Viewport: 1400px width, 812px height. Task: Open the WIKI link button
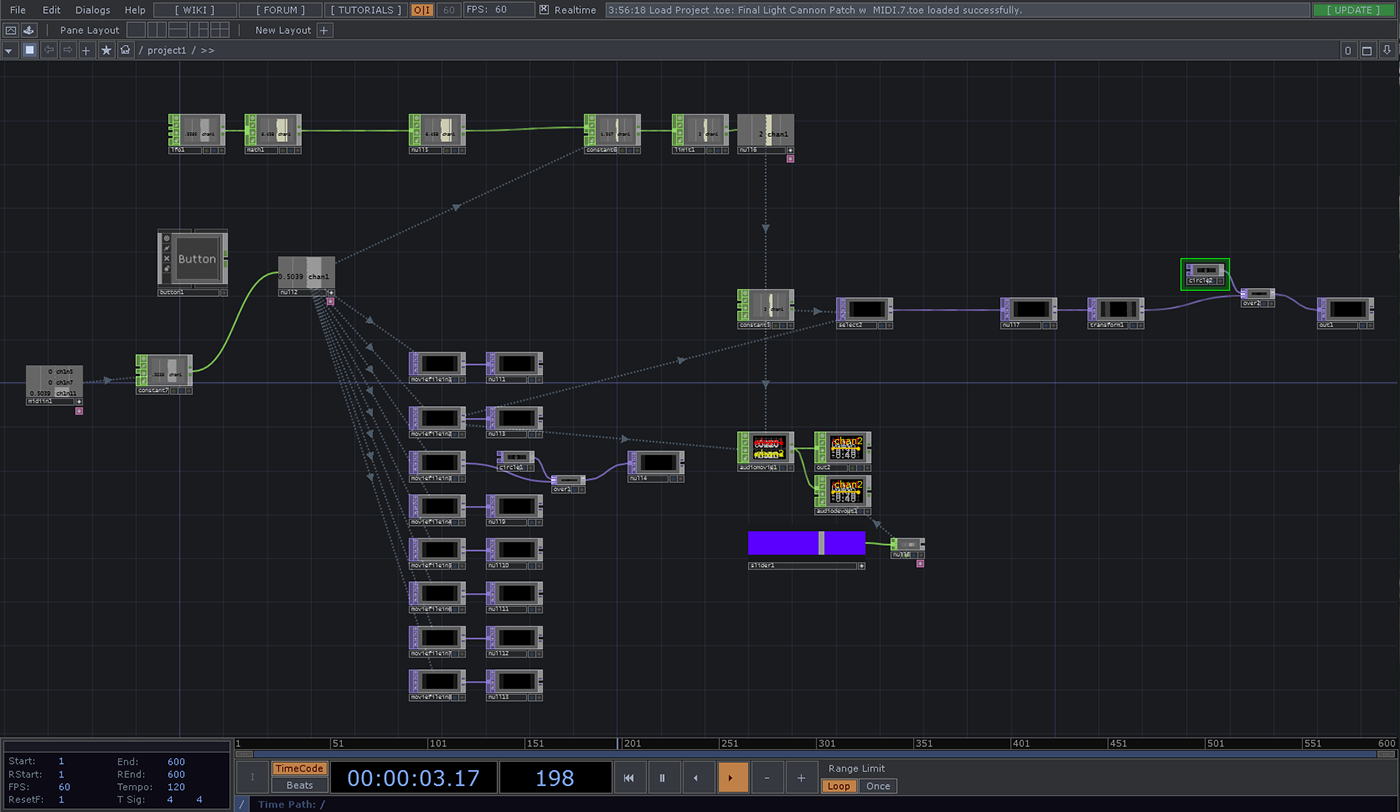[x=195, y=10]
